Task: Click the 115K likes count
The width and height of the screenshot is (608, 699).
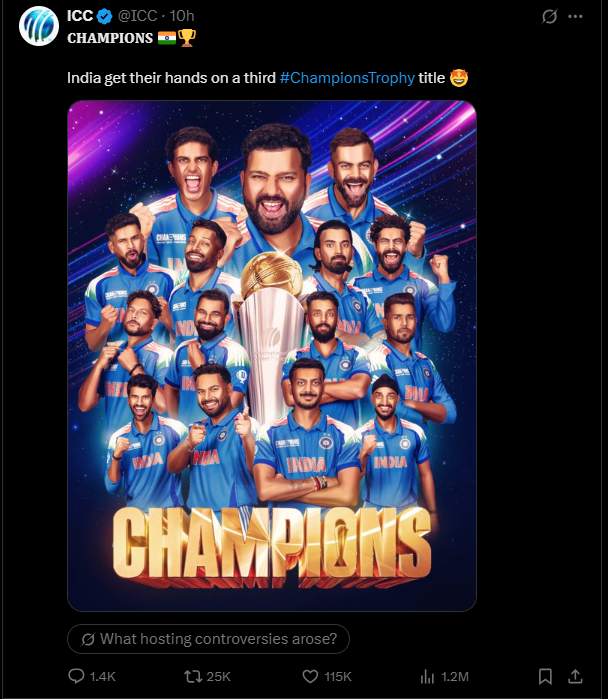Action: pos(338,677)
